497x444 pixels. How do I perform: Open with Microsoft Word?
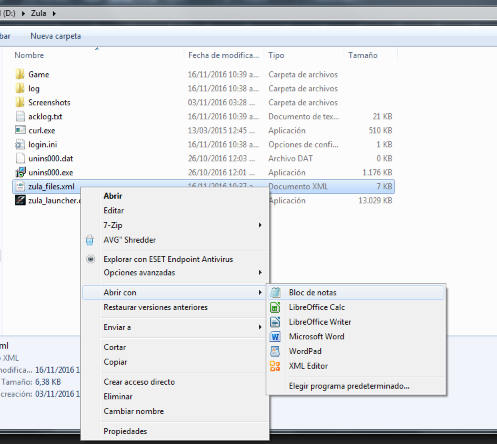click(x=356, y=337)
